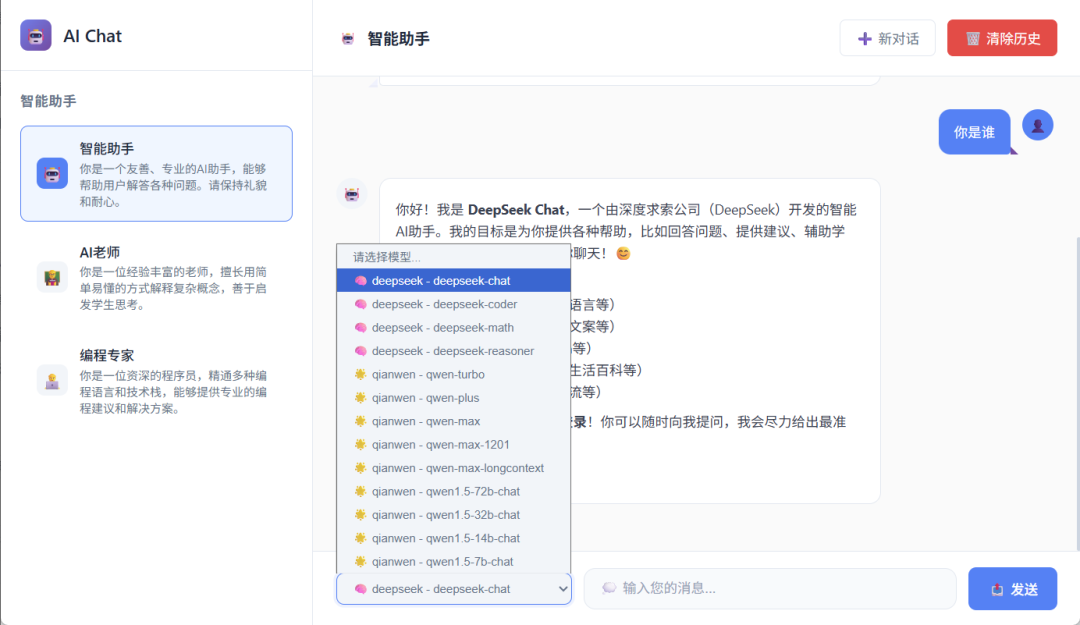Image resolution: width=1080 pixels, height=625 pixels.
Task: Click the brain icon in model combo box
Action: [360, 588]
